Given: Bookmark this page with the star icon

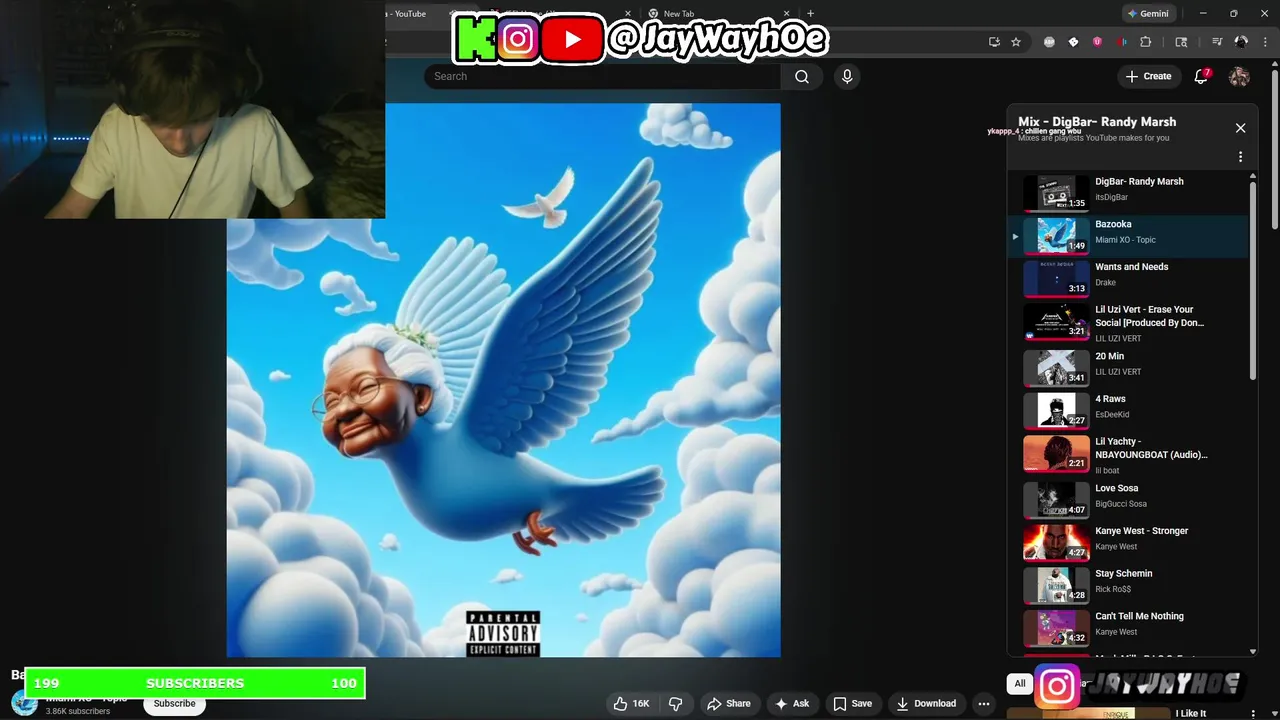Looking at the screenshot, I should (1016, 42).
